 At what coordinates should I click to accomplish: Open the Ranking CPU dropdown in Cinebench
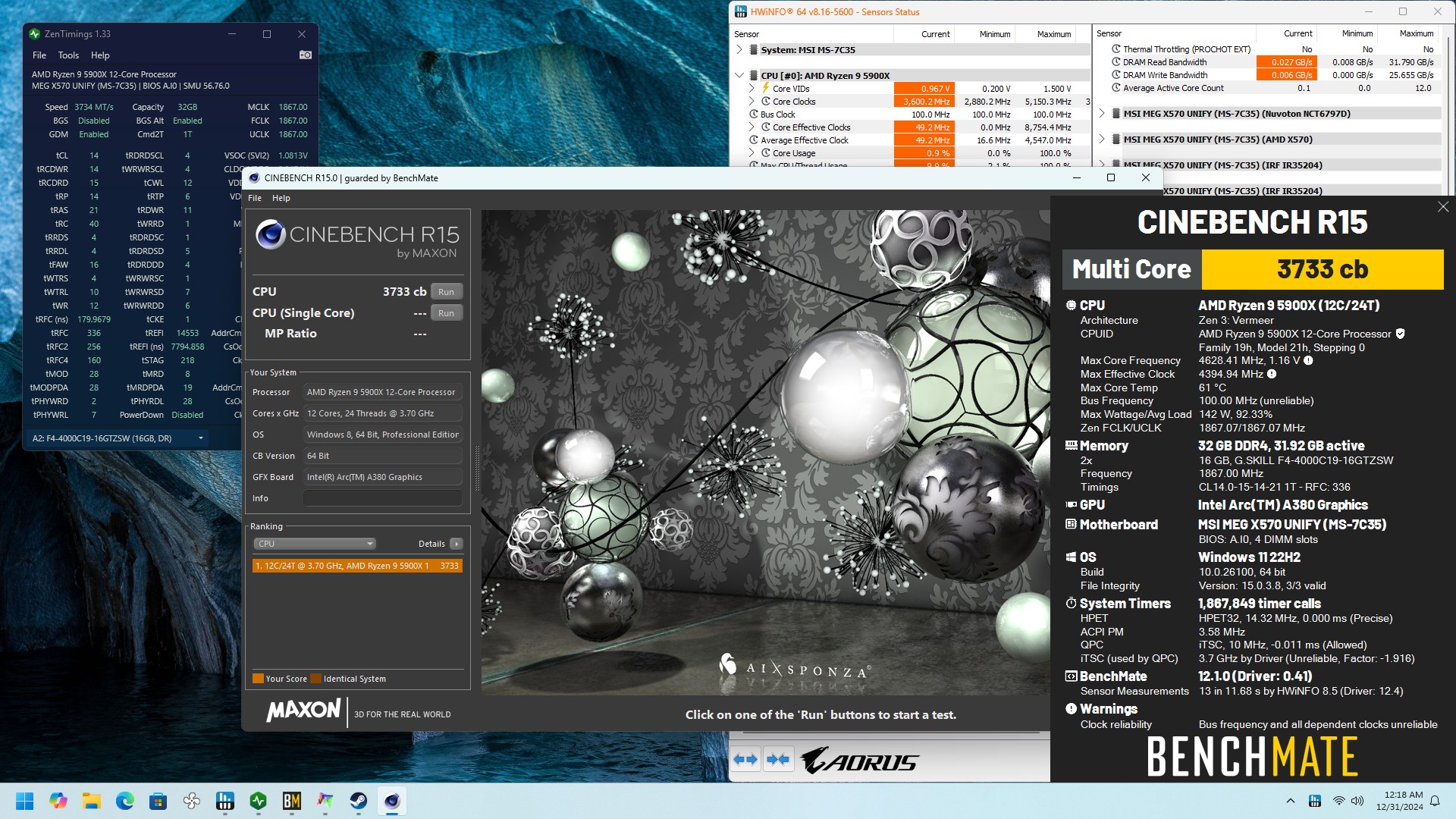(315, 544)
